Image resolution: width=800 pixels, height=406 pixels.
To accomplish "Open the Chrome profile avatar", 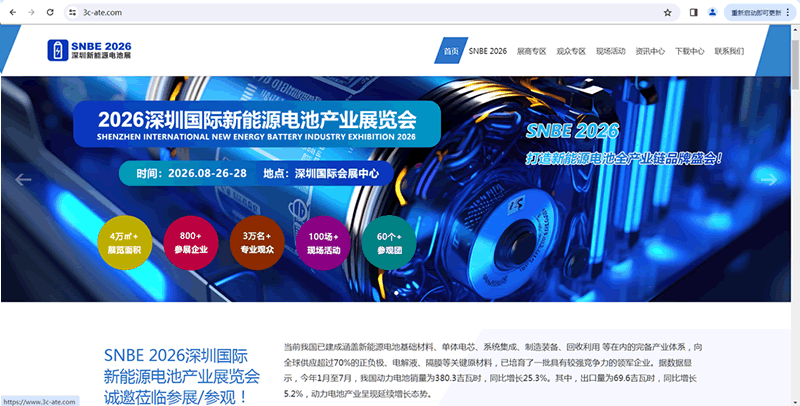I will 712,12.
